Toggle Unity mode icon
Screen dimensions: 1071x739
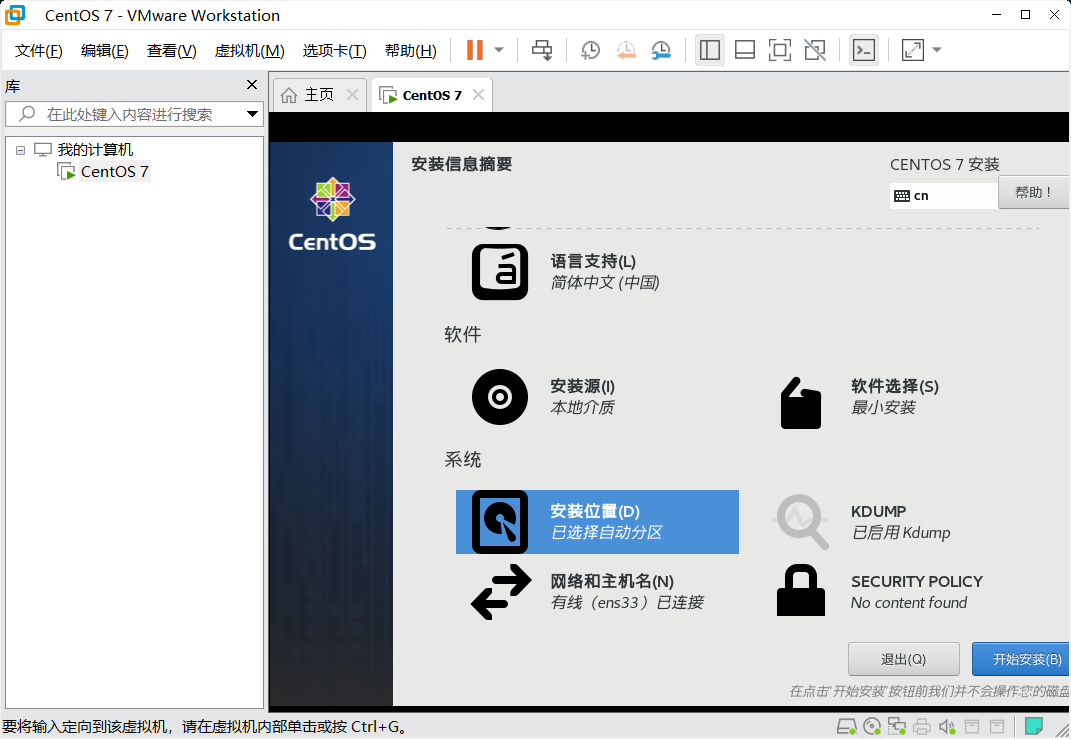tap(815, 50)
